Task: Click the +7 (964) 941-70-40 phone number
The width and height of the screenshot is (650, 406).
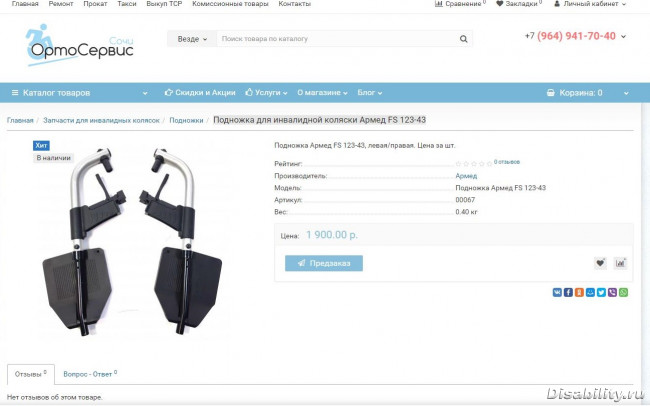Action: (570, 36)
